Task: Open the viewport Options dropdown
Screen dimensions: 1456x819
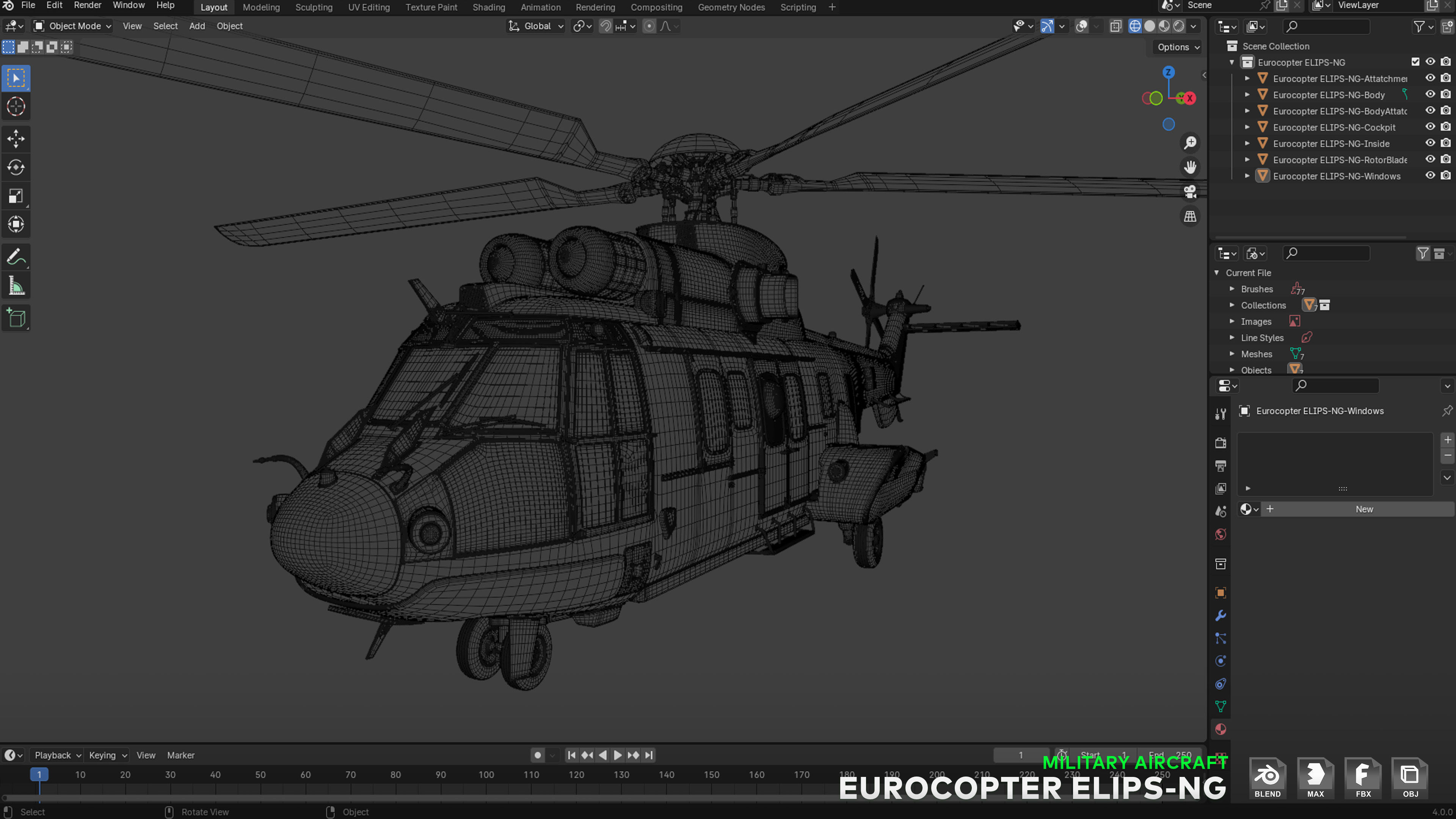Action: [1178, 47]
